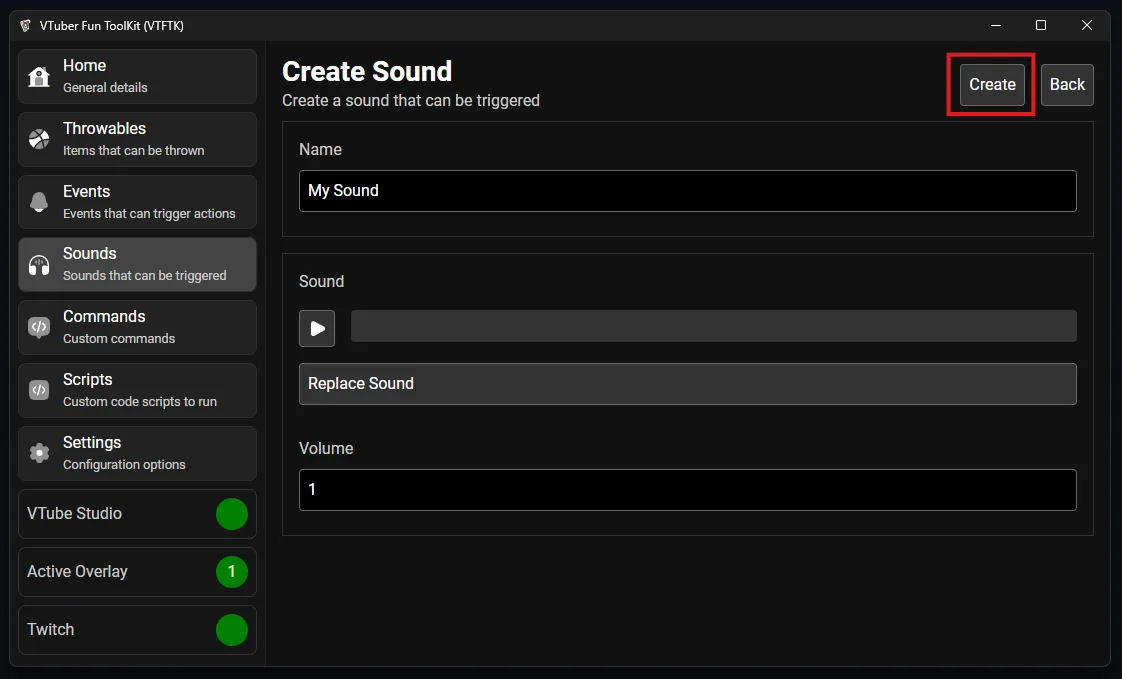Click the Sounds headphones icon
The height and width of the screenshot is (679, 1122).
click(x=39, y=265)
